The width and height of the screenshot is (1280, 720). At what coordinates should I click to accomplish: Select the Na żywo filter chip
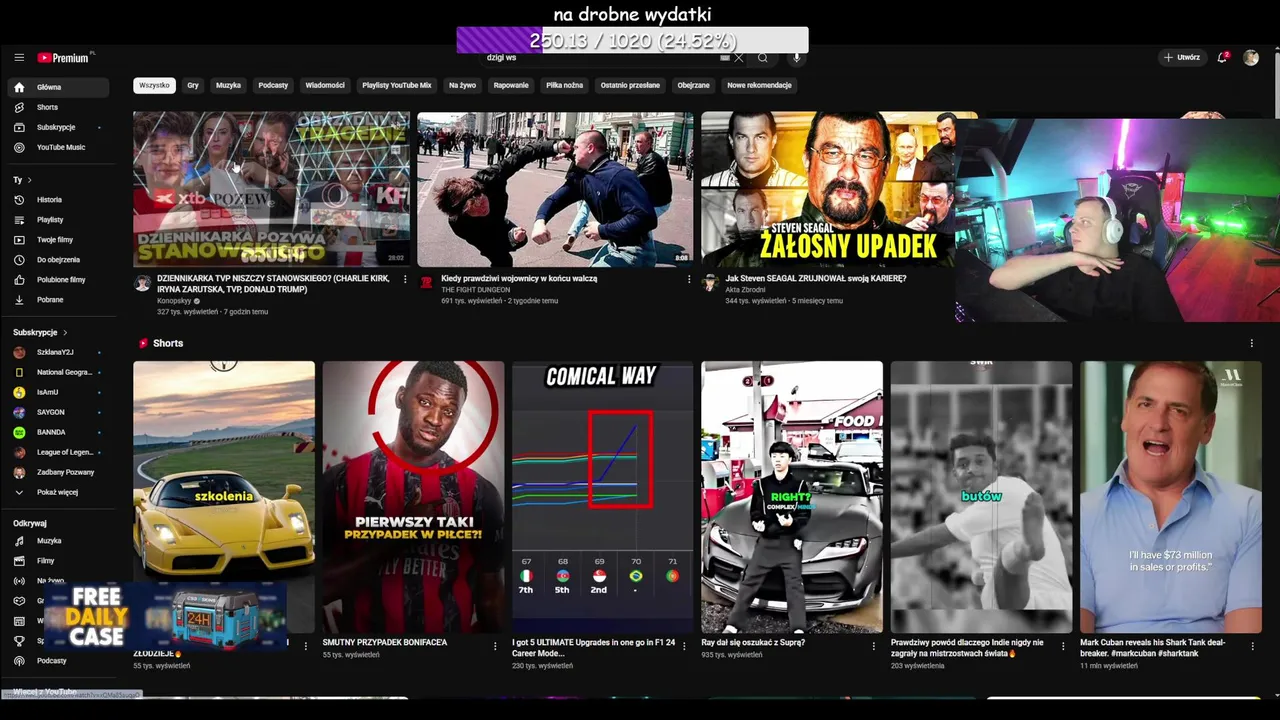click(x=462, y=85)
